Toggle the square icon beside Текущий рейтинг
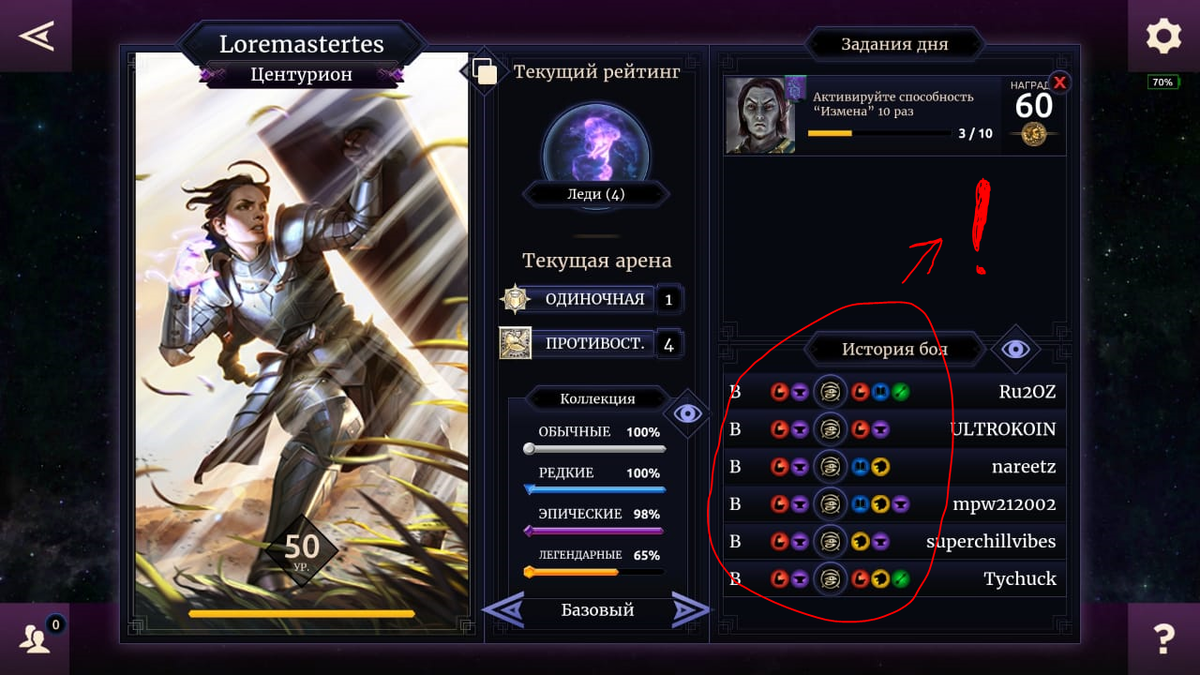The width and height of the screenshot is (1200, 675). 485,72
